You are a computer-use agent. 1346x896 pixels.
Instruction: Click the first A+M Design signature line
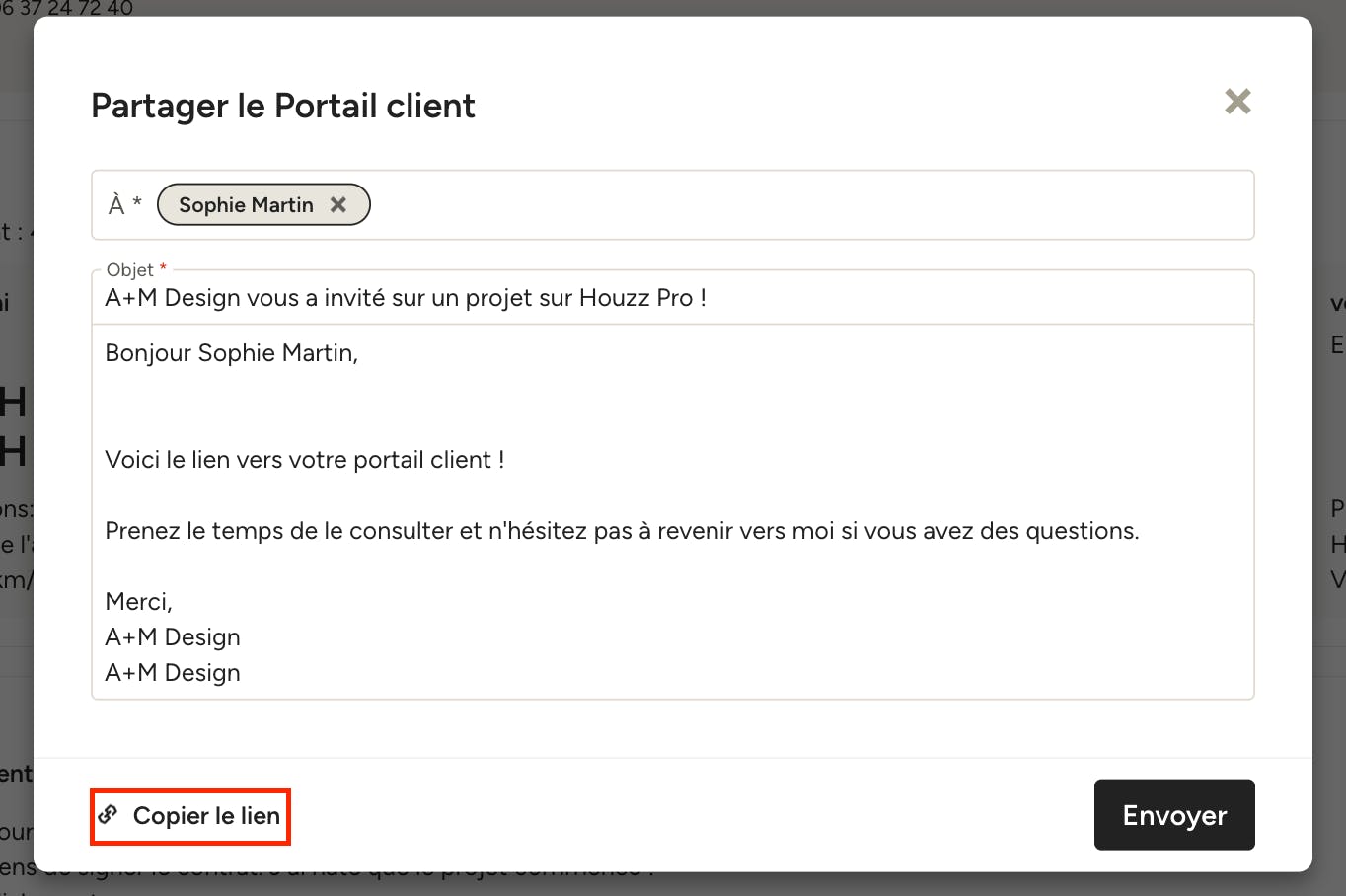173,637
